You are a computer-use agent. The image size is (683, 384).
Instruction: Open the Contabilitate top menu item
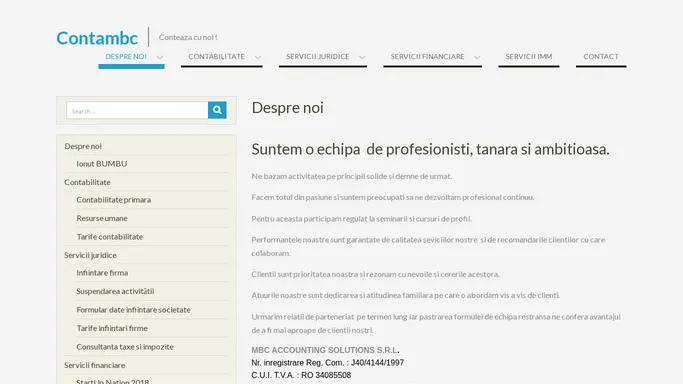216,57
